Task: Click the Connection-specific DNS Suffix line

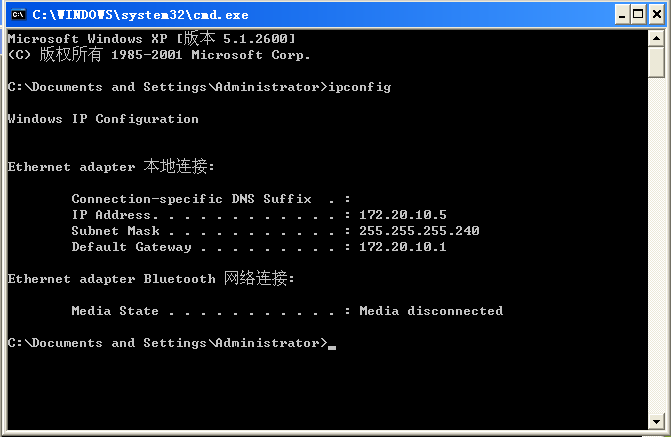Action: (211, 199)
